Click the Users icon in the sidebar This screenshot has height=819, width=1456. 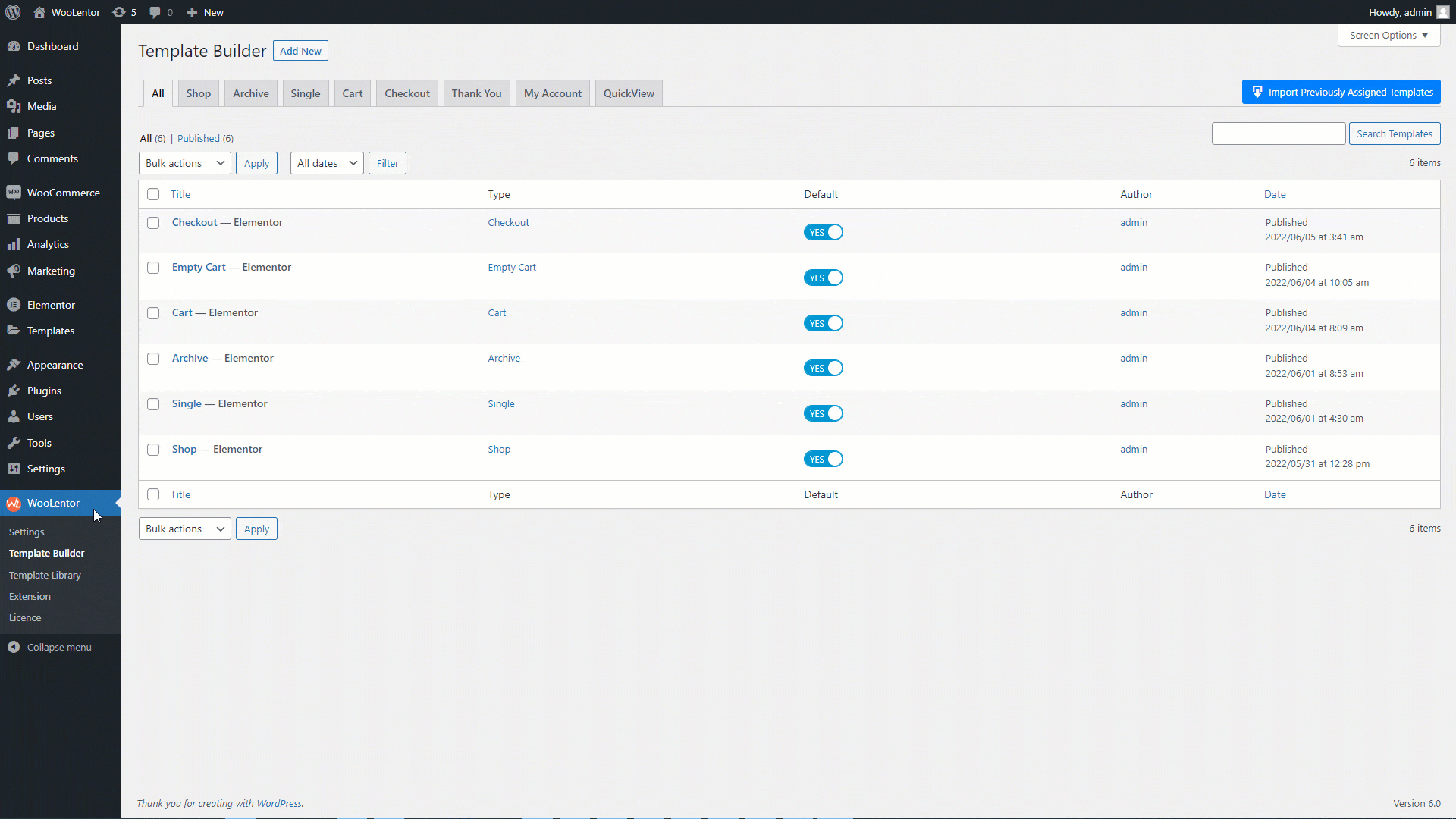tap(14, 416)
